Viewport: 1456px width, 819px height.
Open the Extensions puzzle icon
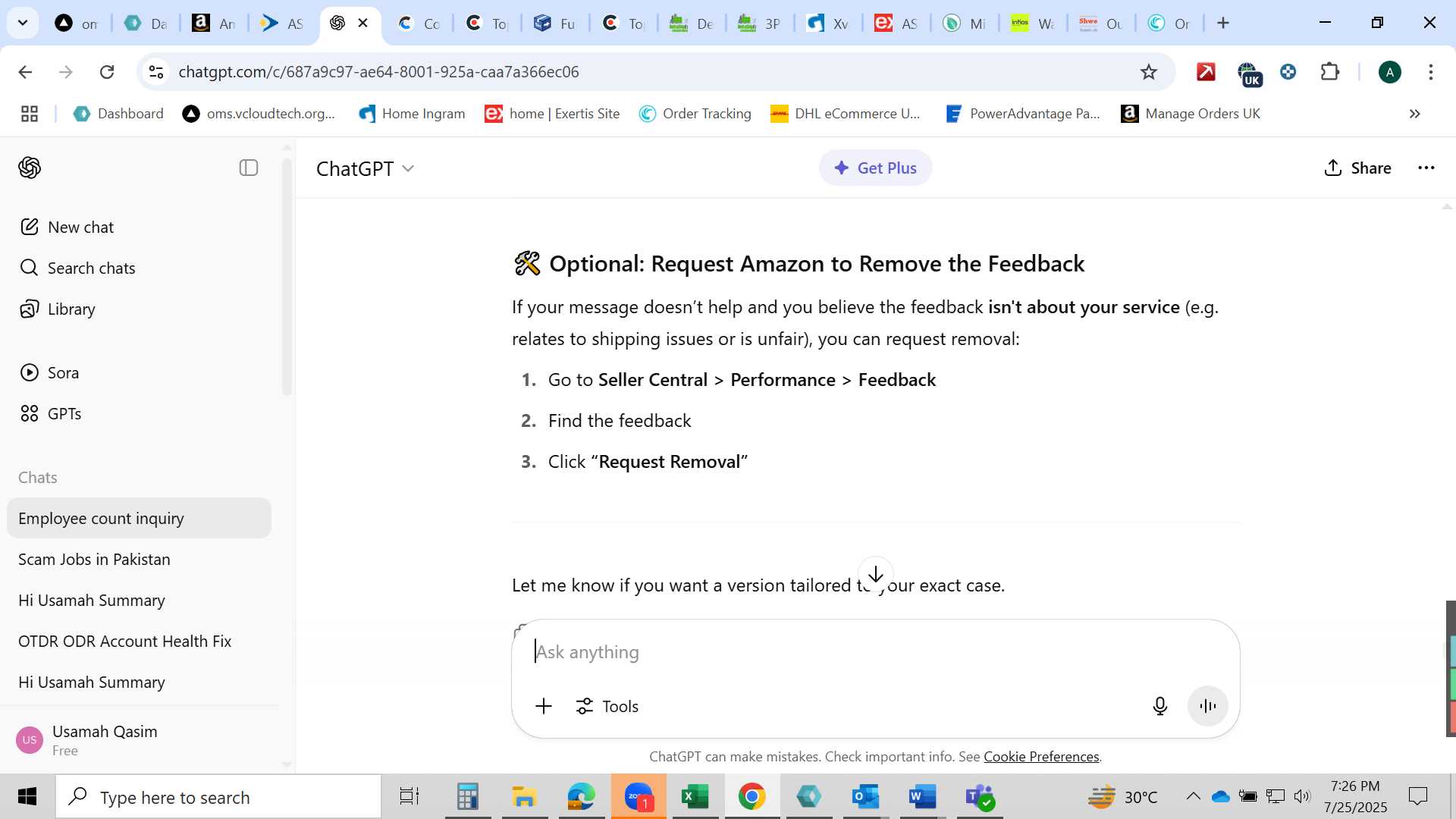pos(1330,71)
